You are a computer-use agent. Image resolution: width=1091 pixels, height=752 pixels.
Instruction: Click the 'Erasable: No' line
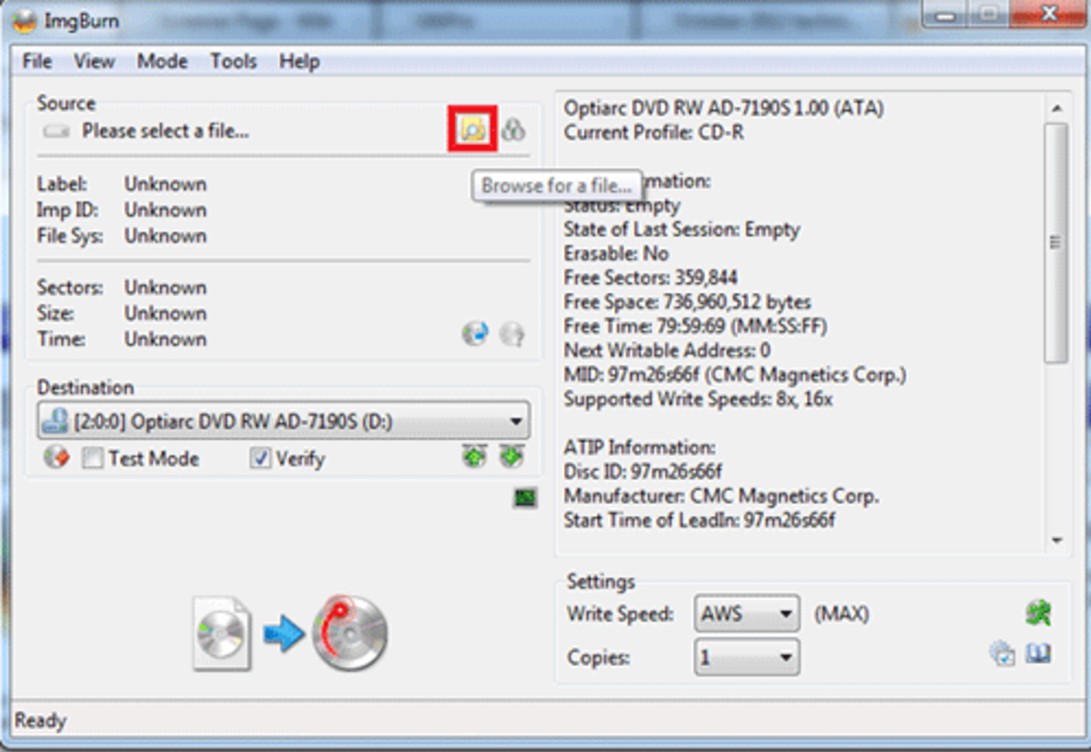click(x=616, y=253)
